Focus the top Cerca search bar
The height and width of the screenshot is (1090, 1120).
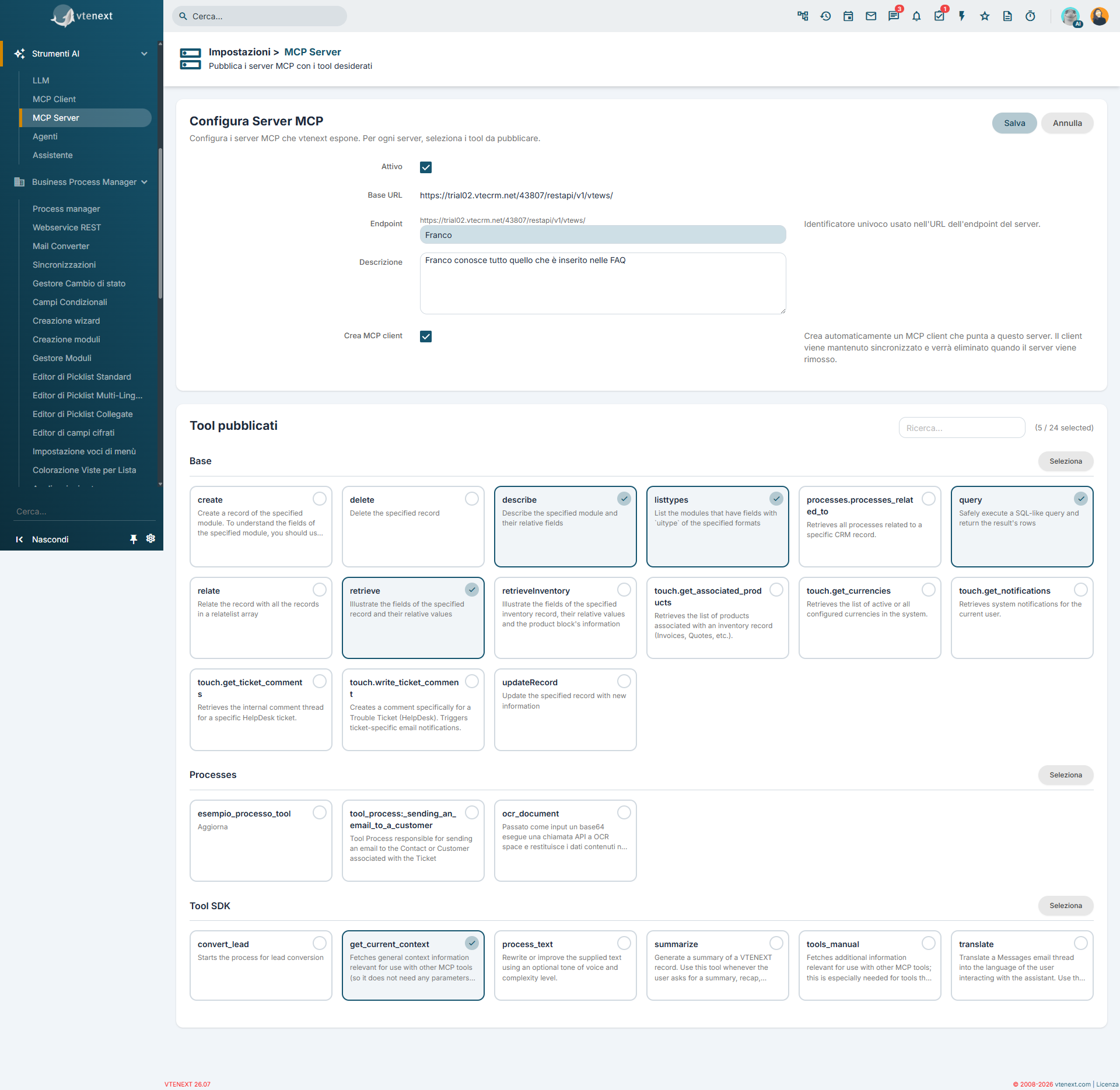coord(260,16)
